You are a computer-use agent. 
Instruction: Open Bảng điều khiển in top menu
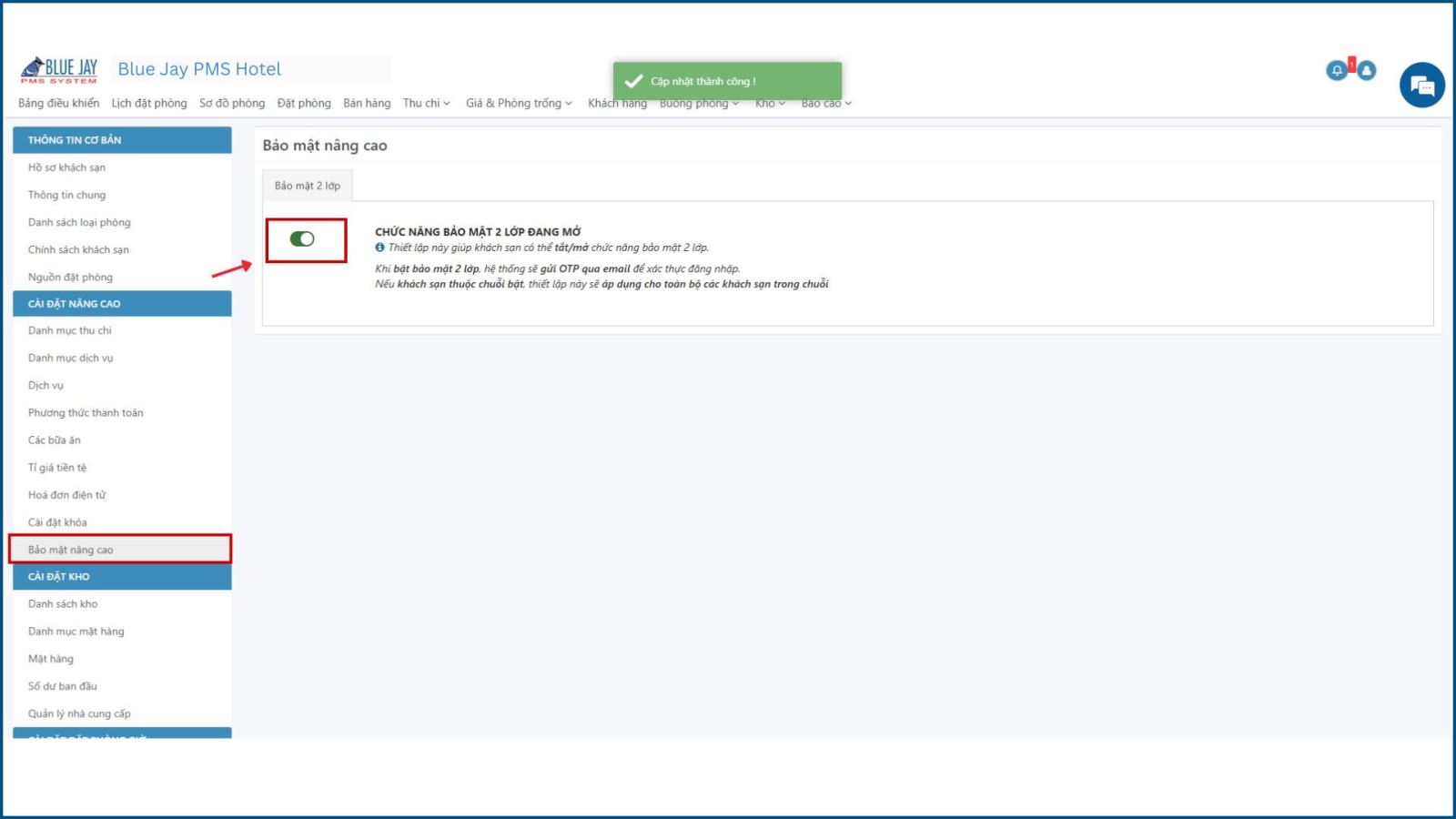coord(59,104)
